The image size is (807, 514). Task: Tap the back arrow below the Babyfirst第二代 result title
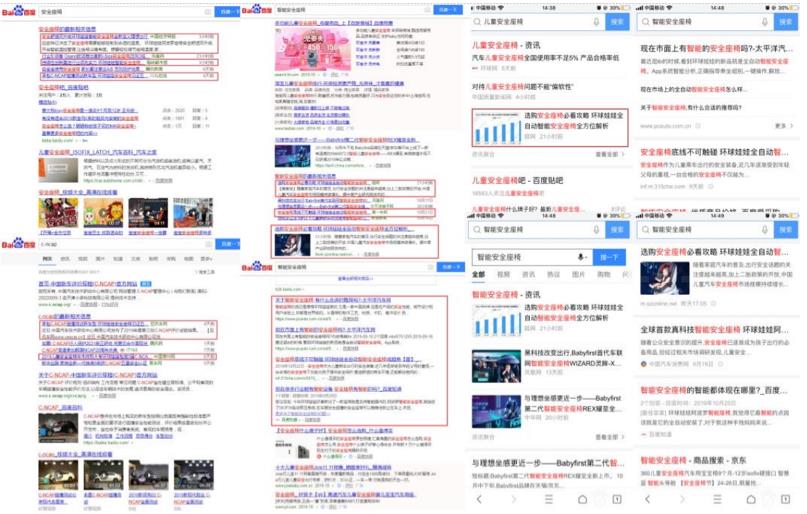479,499
